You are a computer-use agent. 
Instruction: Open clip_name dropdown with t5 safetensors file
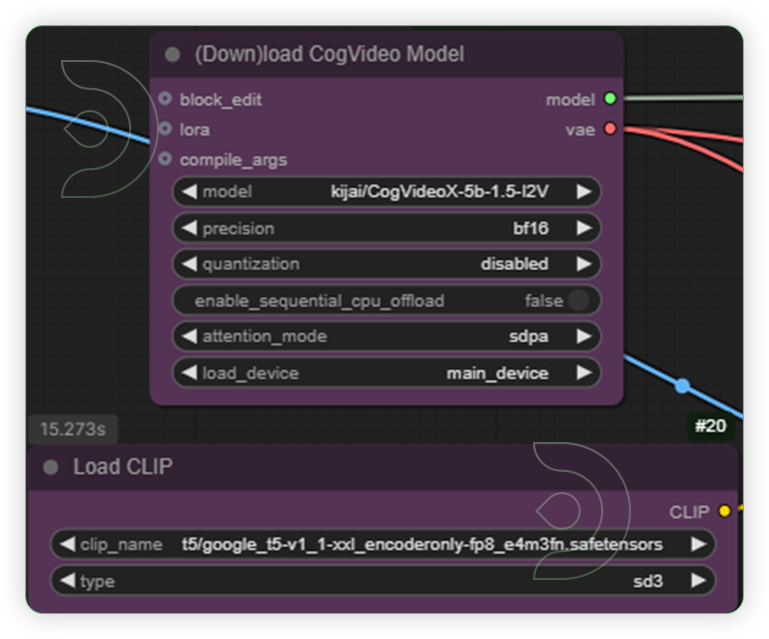coord(383,544)
